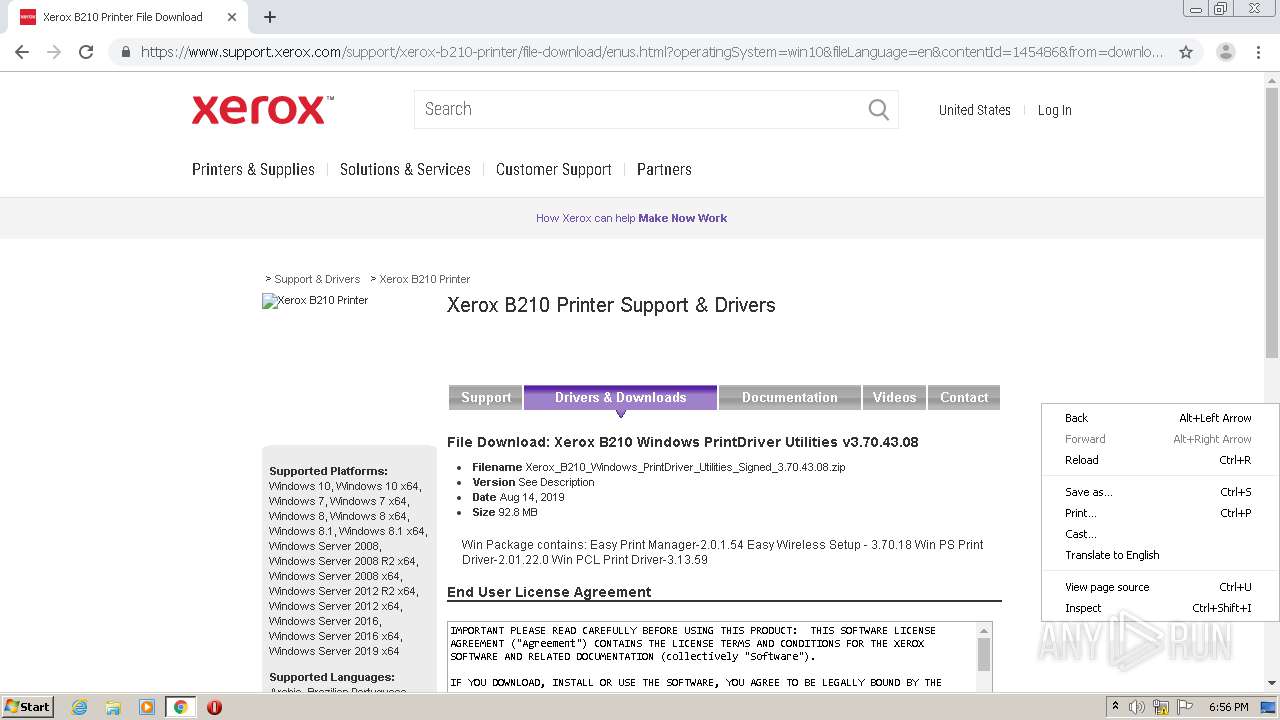Choose Inspect in the context menu
The image size is (1280, 720).
point(1159,608)
